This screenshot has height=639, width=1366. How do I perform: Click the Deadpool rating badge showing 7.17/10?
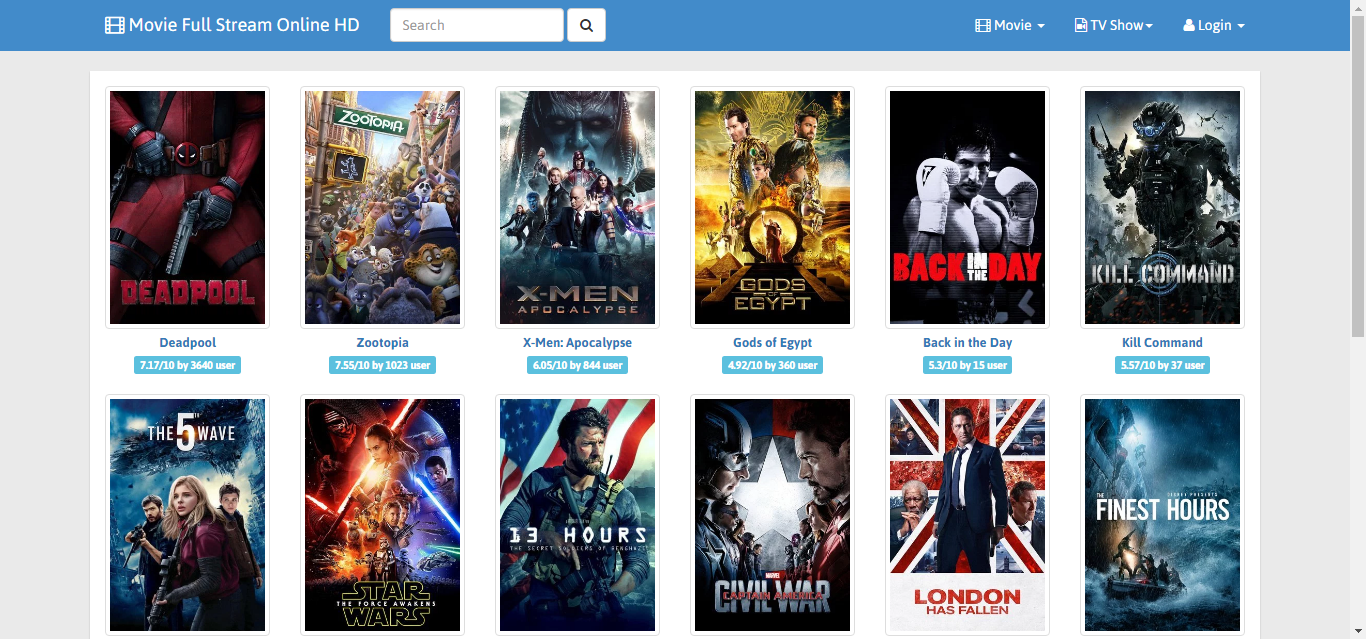pos(187,365)
